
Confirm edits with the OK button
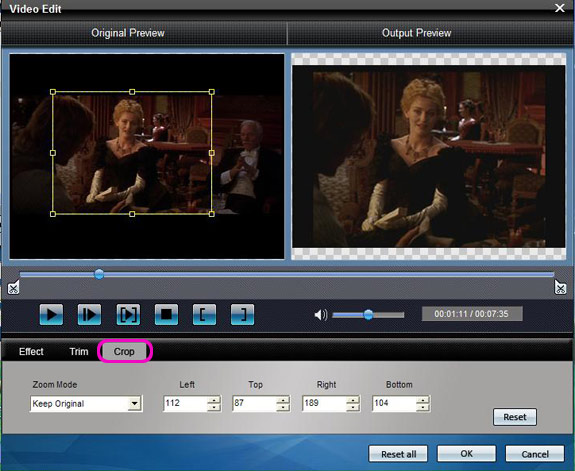click(x=466, y=454)
